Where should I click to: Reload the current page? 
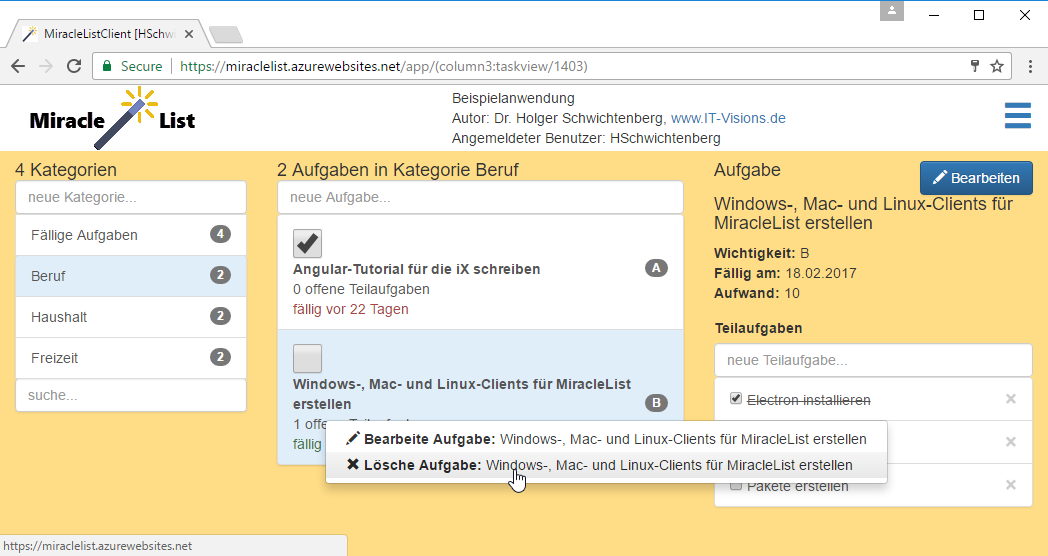74,66
